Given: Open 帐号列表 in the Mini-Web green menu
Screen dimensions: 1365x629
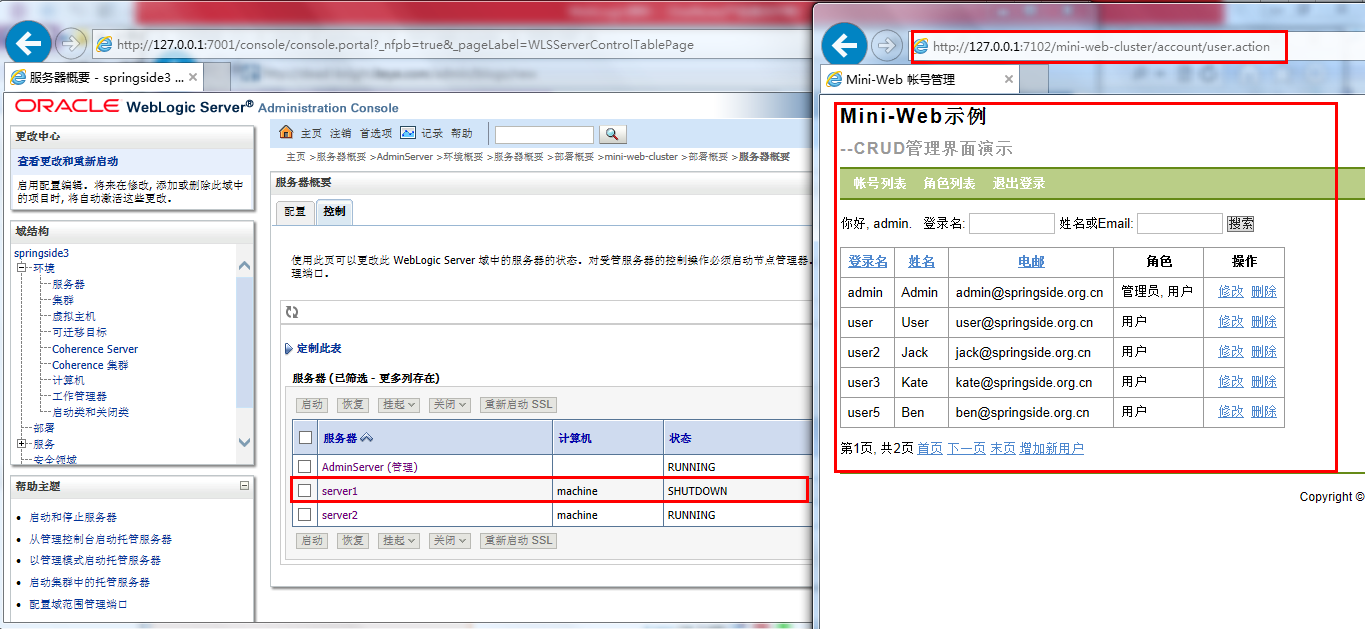Looking at the screenshot, I should [x=880, y=184].
